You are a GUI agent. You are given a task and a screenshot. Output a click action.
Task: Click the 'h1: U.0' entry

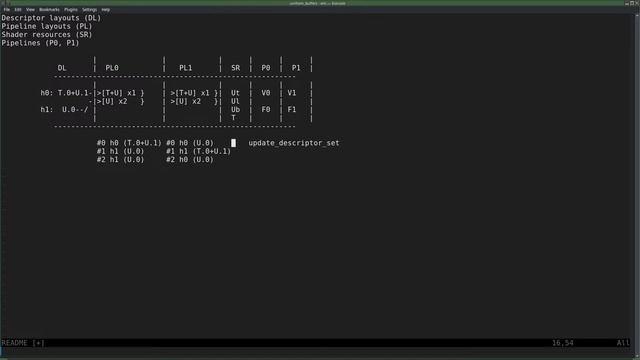(58, 109)
